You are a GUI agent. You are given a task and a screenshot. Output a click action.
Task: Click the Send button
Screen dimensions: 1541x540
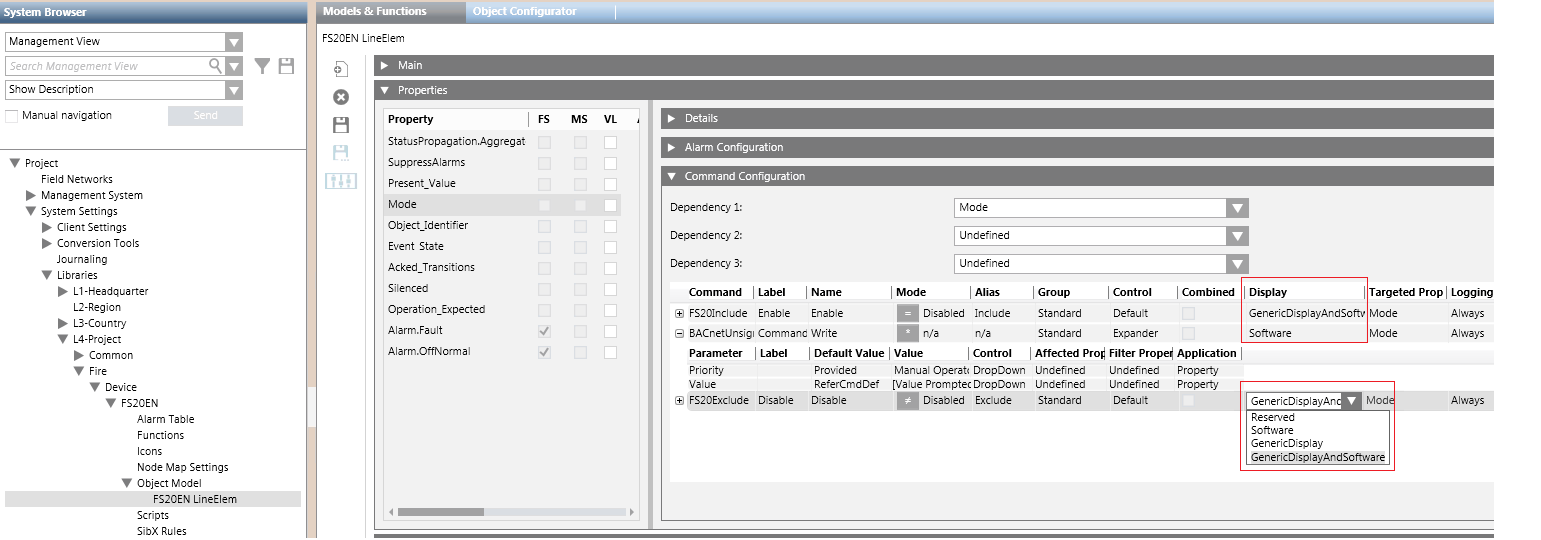click(205, 116)
